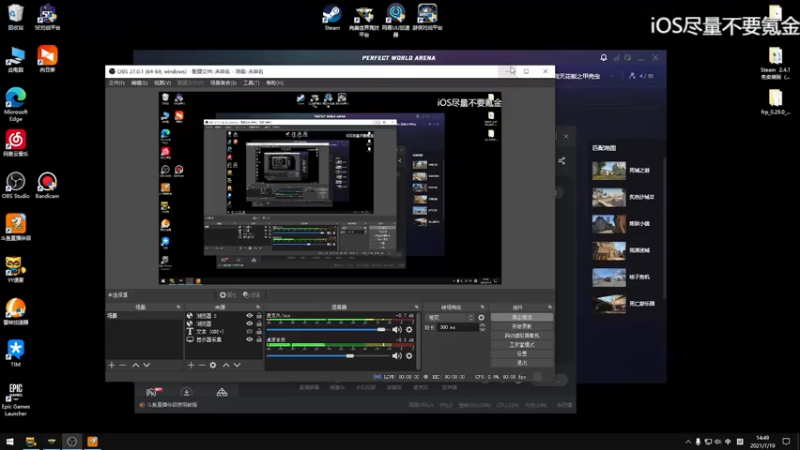
Task: Open the 编辑(E) menu in OBS
Action: coord(139,83)
